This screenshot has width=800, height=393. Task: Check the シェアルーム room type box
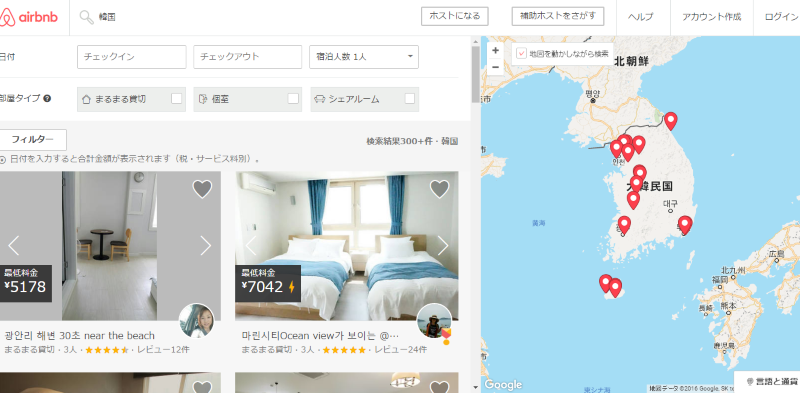click(x=410, y=99)
